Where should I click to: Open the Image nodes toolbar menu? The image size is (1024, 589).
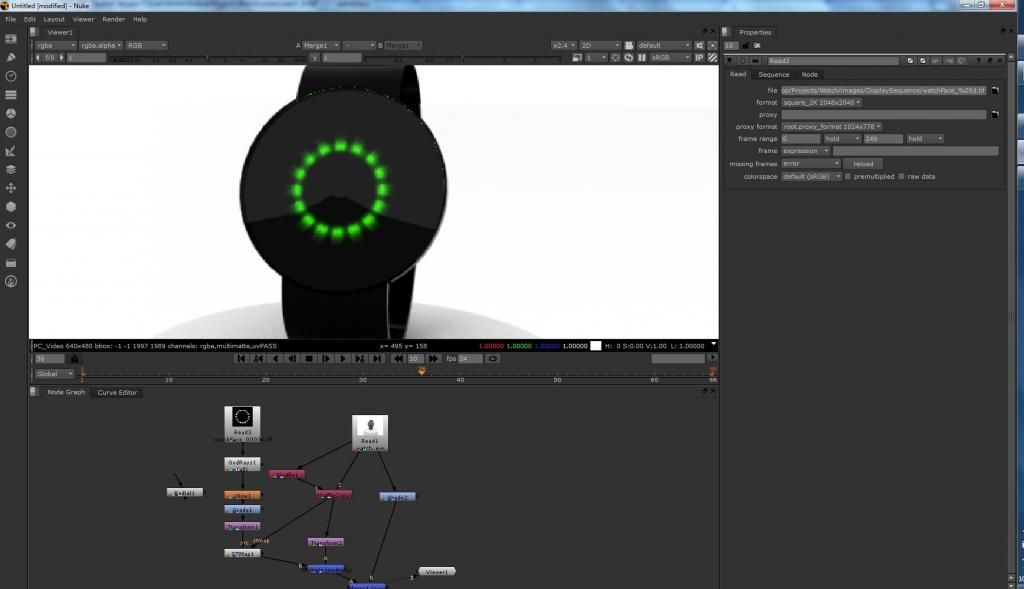pos(11,39)
